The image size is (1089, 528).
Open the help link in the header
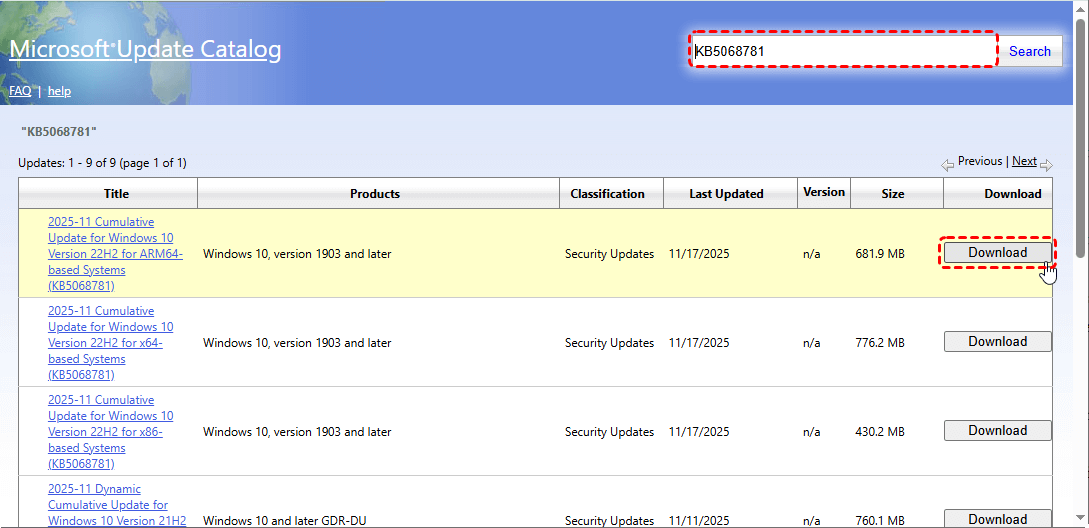[x=59, y=91]
